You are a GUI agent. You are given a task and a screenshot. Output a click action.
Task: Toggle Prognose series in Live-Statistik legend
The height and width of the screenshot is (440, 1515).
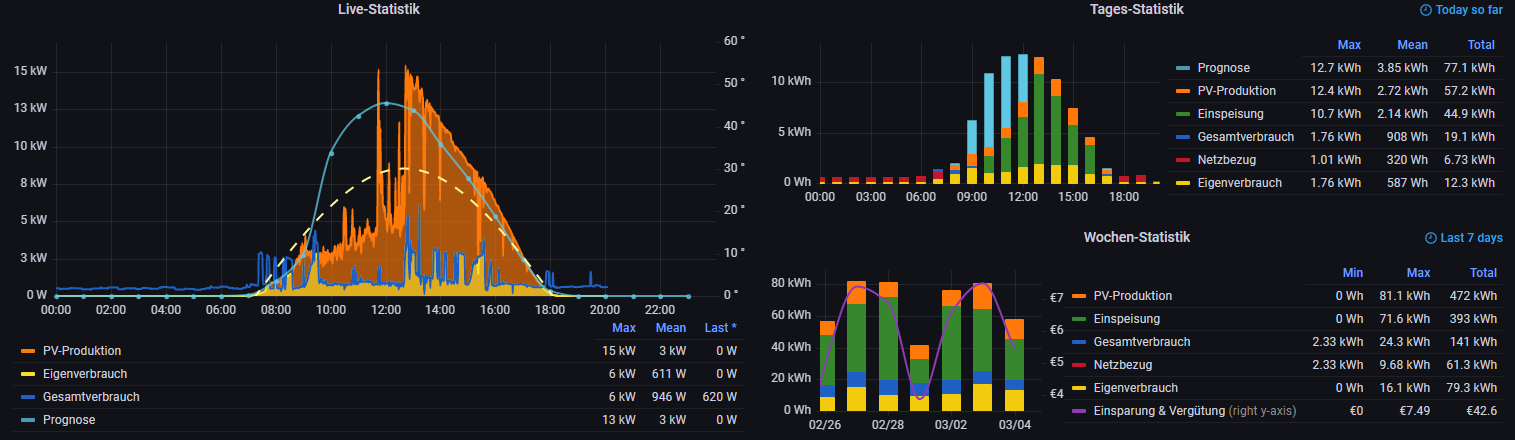click(68, 420)
